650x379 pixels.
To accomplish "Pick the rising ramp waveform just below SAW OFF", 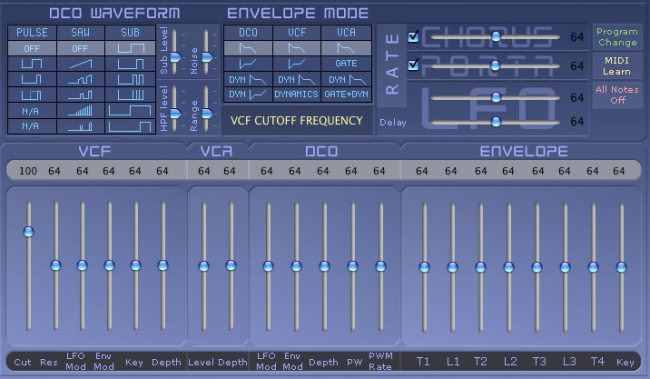I will coord(80,63).
